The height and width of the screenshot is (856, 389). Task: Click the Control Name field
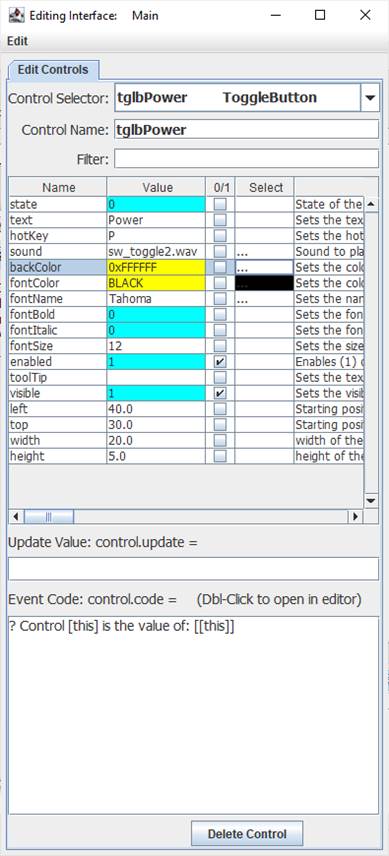coord(247,130)
